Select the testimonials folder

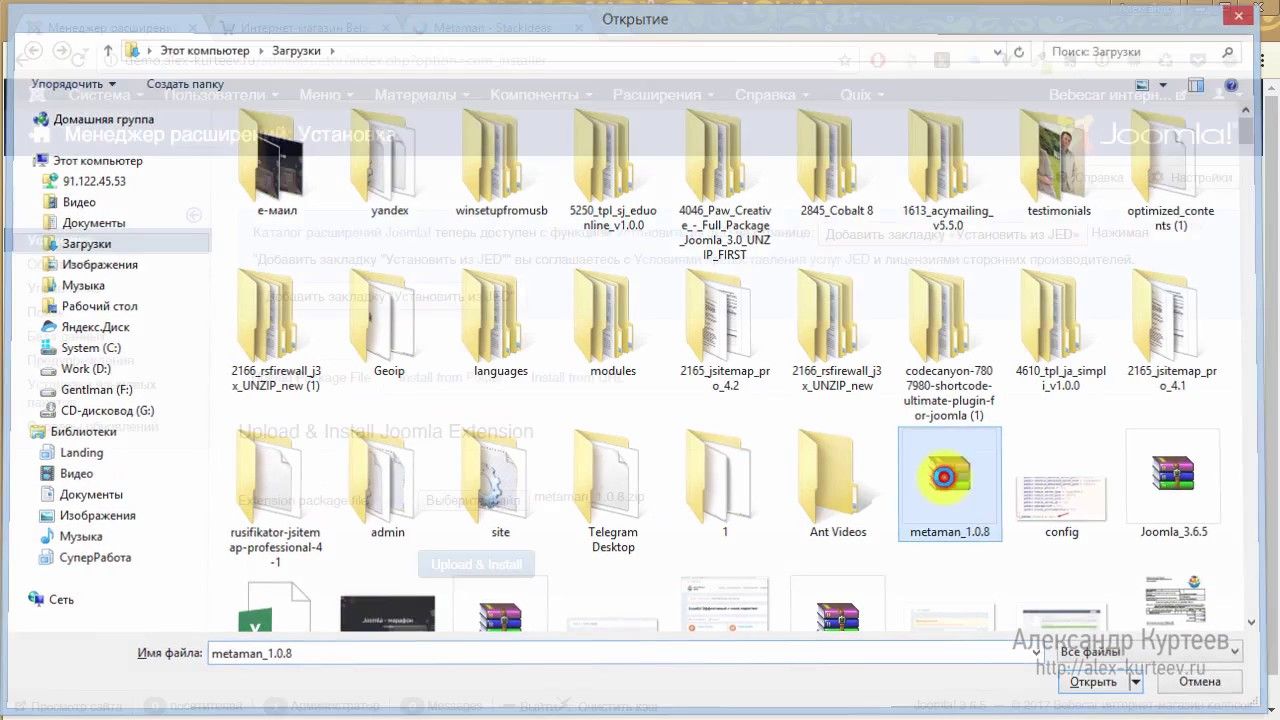coord(1059,163)
